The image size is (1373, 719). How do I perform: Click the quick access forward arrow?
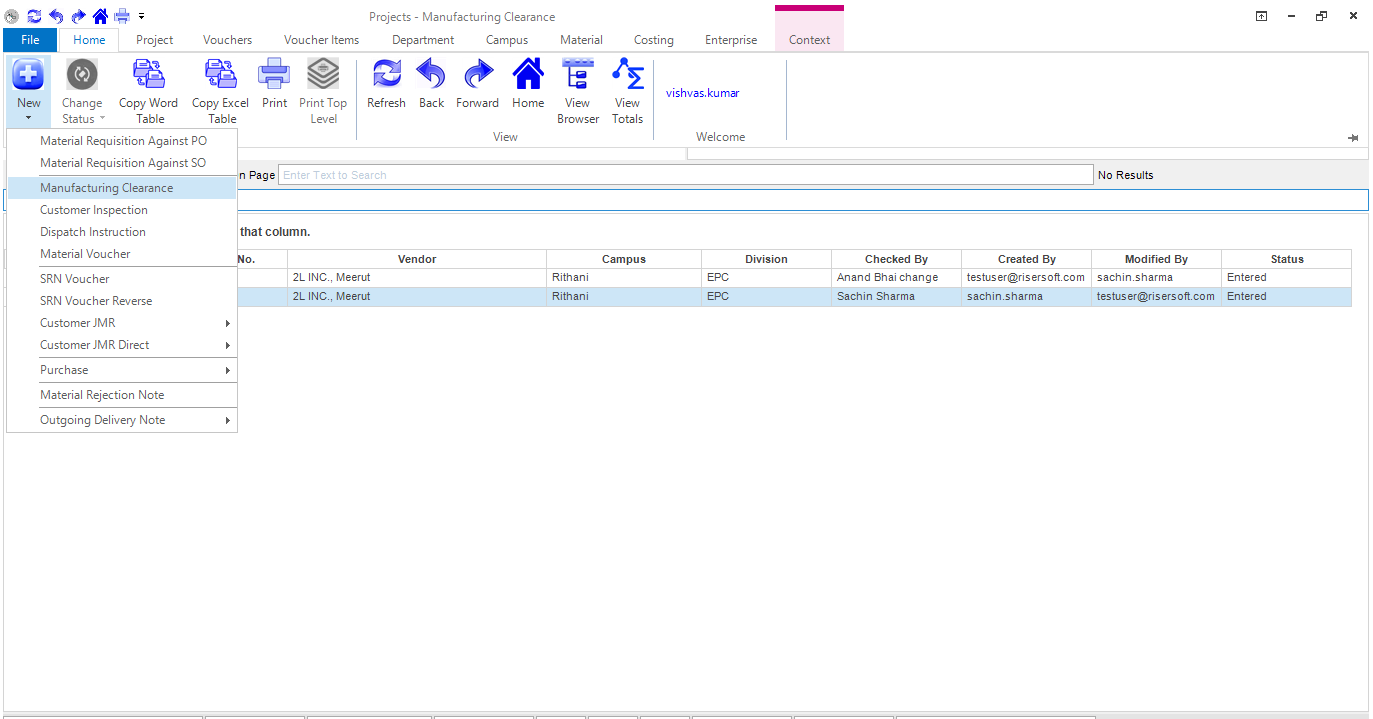78,16
